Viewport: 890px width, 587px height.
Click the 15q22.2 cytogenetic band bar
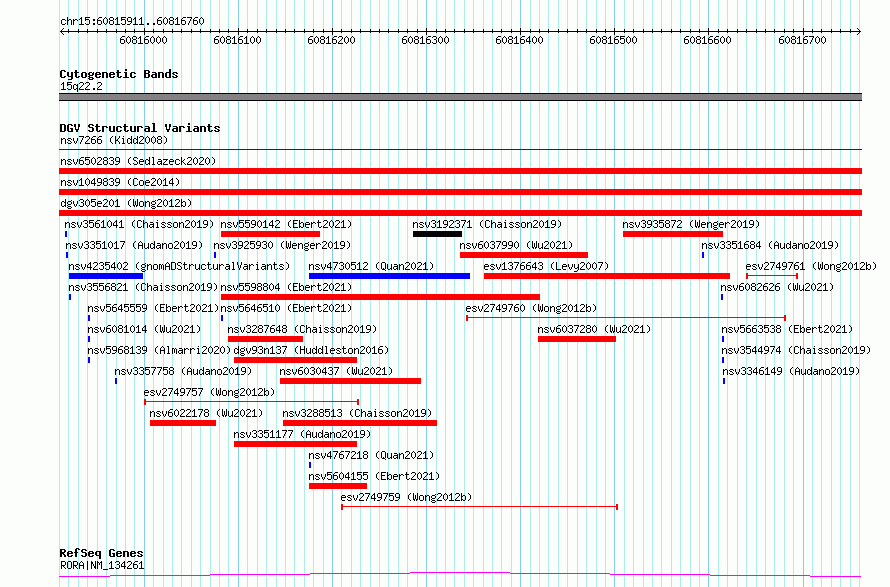[460, 97]
